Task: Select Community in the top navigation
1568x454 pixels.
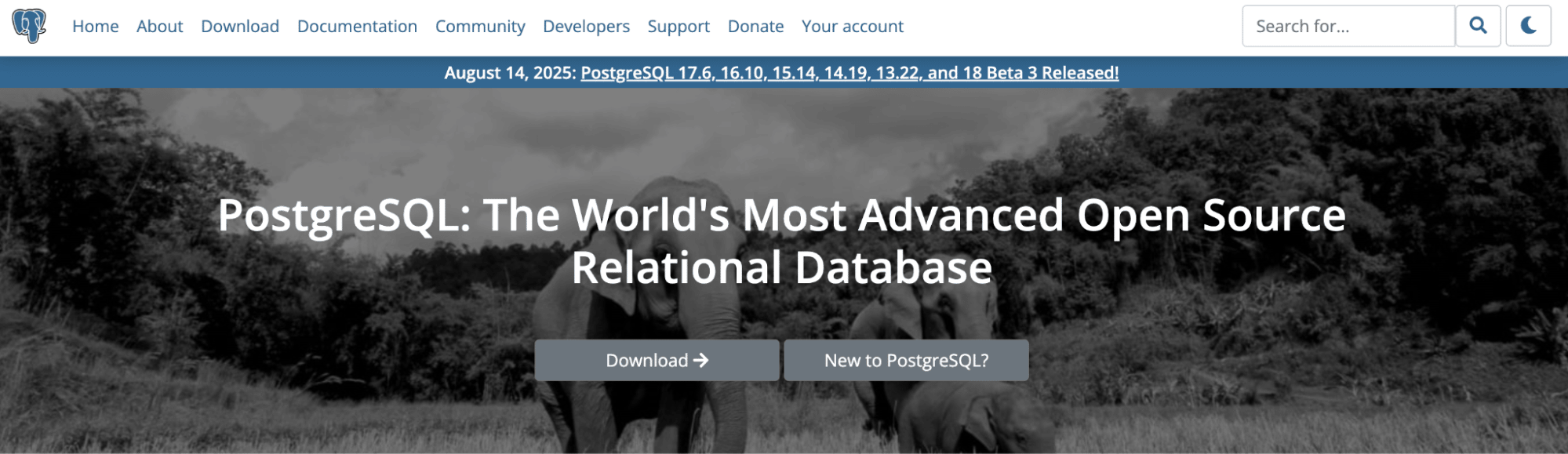Action: coord(480,26)
